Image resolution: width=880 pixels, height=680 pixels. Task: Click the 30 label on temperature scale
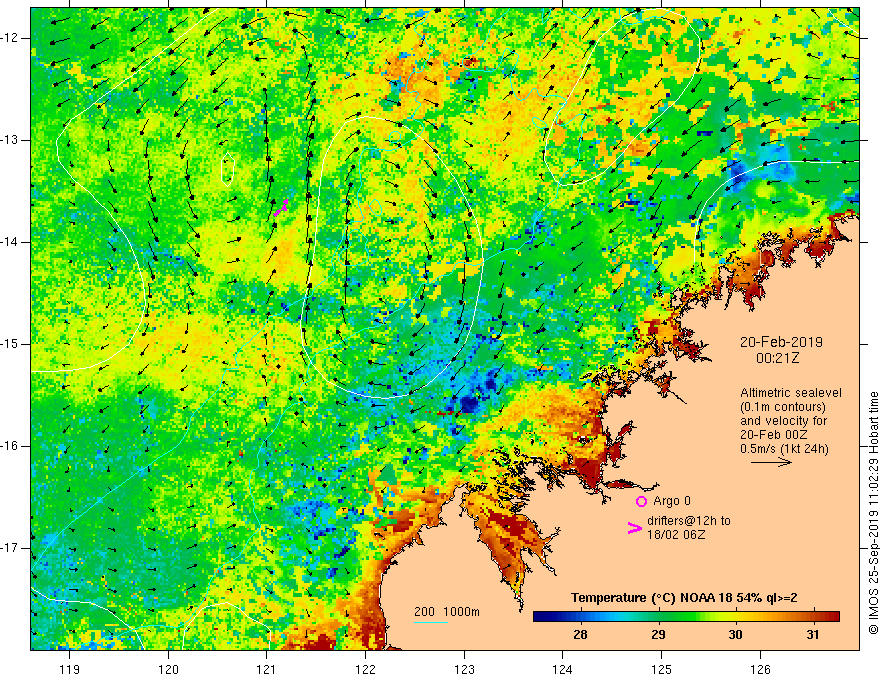(735, 635)
